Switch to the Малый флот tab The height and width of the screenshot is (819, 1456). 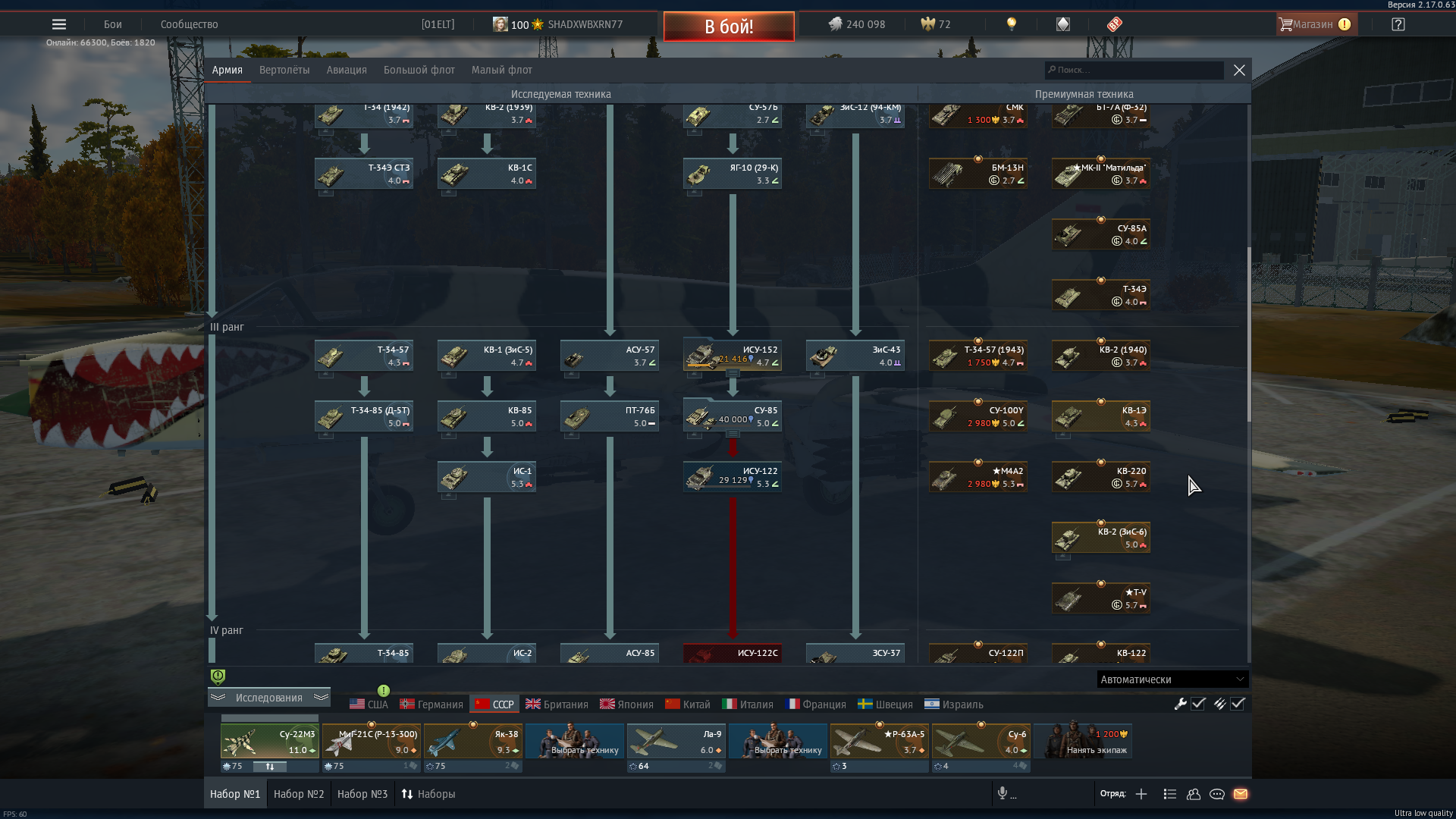[502, 70]
